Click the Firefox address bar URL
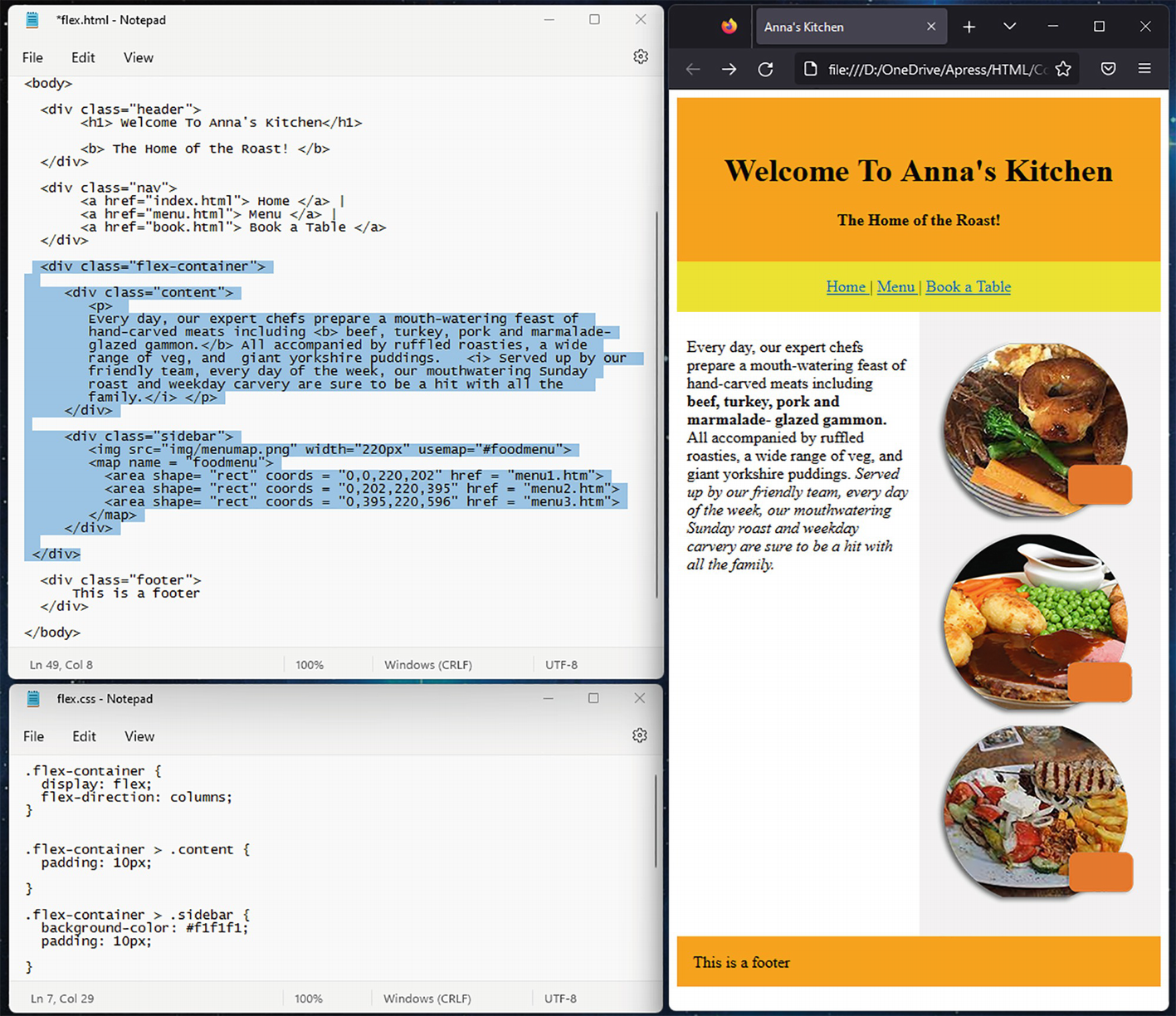The image size is (1176, 1016). [936, 70]
